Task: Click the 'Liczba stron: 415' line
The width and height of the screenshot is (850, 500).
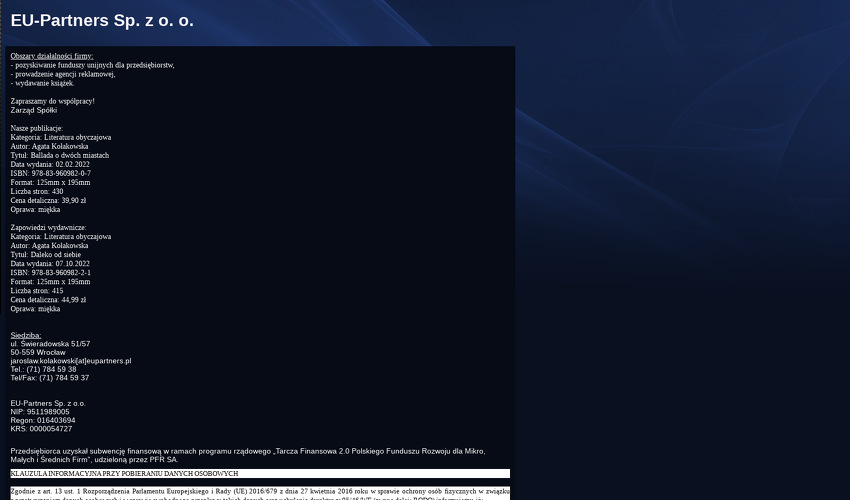Action: pos(37,291)
